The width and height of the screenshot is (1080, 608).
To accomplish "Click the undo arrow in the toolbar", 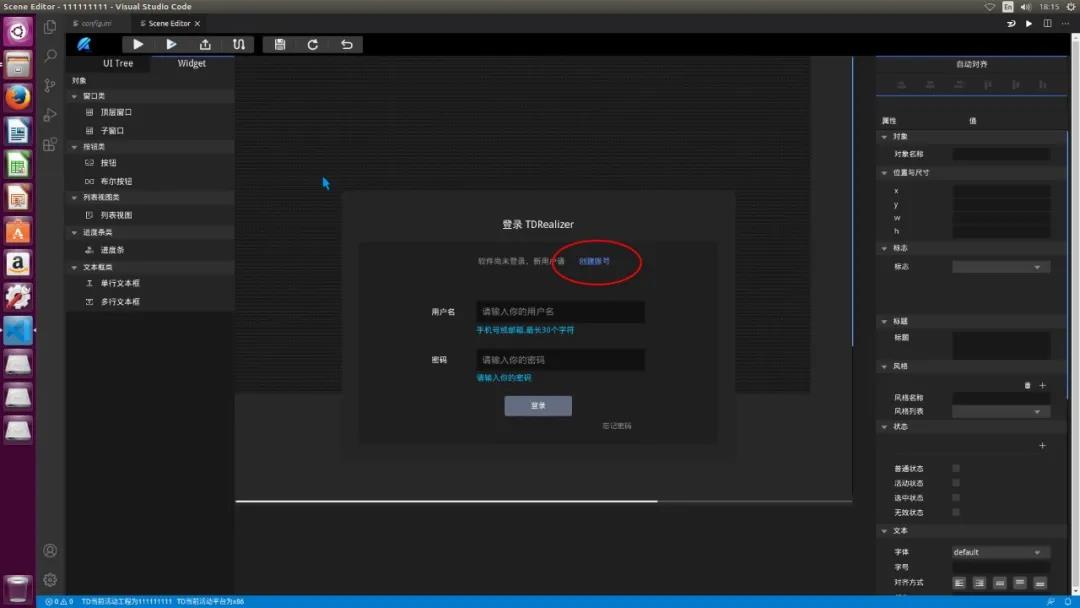I will [346, 44].
